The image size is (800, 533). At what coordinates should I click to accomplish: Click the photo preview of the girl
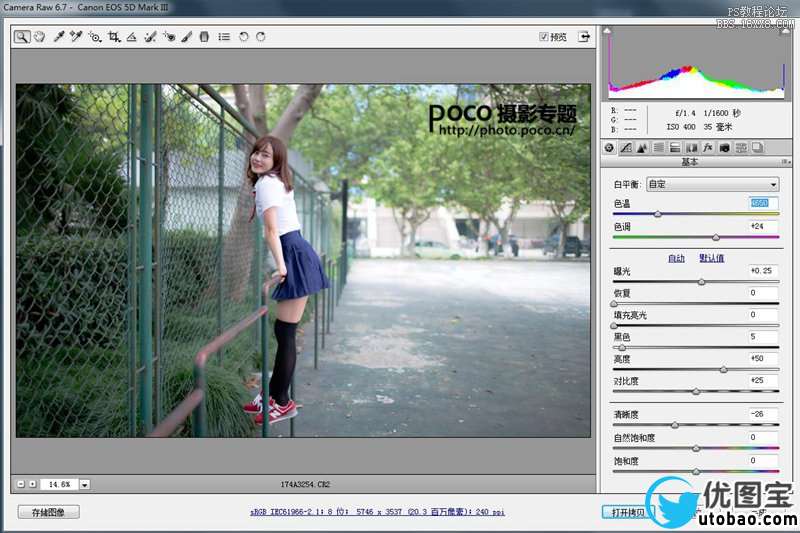[x=303, y=261]
